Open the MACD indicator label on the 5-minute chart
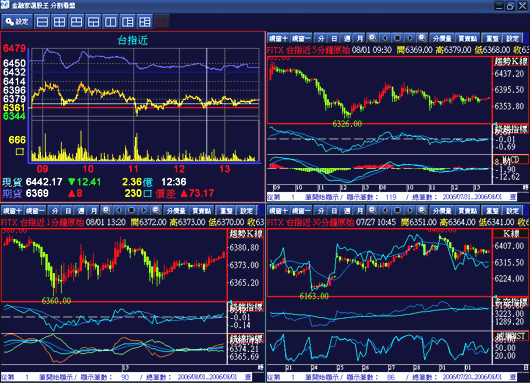 click(511, 159)
